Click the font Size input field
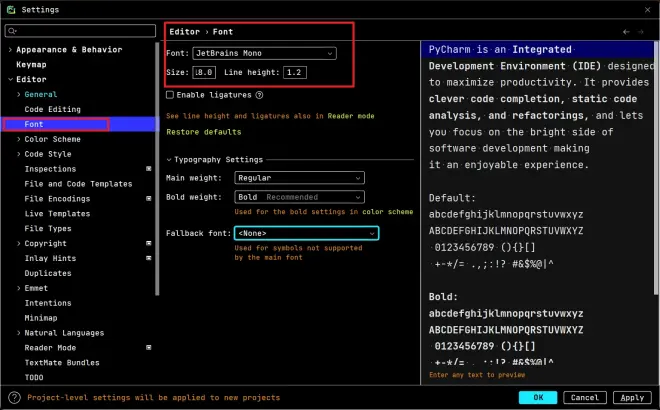 (x=204, y=72)
